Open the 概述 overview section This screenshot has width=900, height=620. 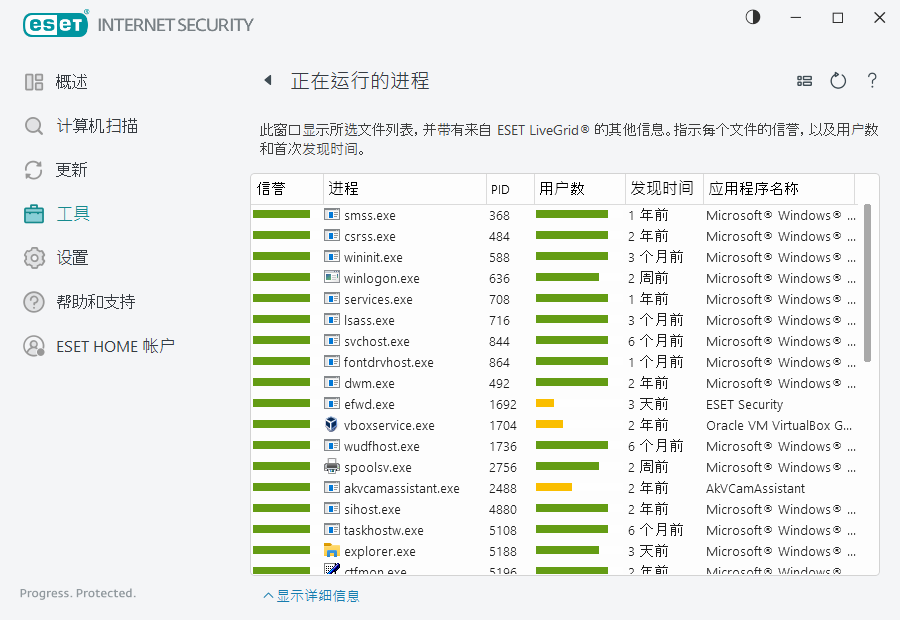tap(71, 82)
